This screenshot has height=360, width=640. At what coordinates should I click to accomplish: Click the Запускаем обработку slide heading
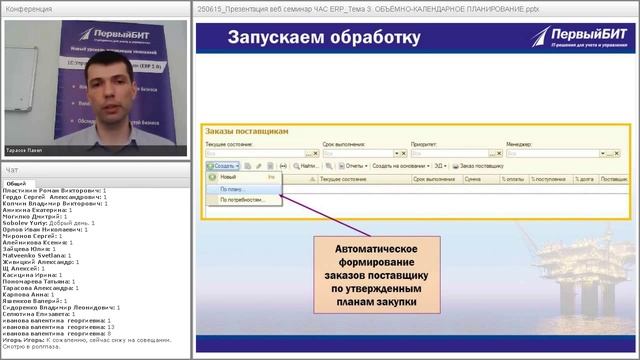pos(324,37)
